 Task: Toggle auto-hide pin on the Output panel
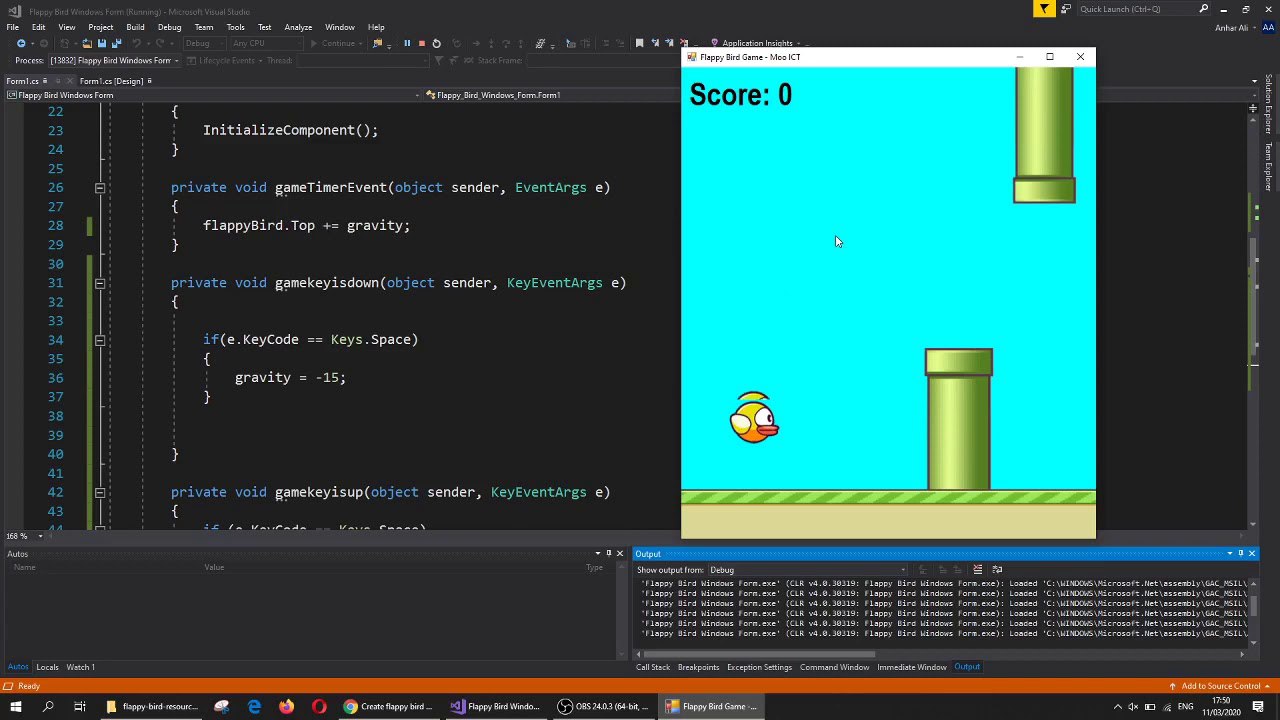[x=1240, y=554]
